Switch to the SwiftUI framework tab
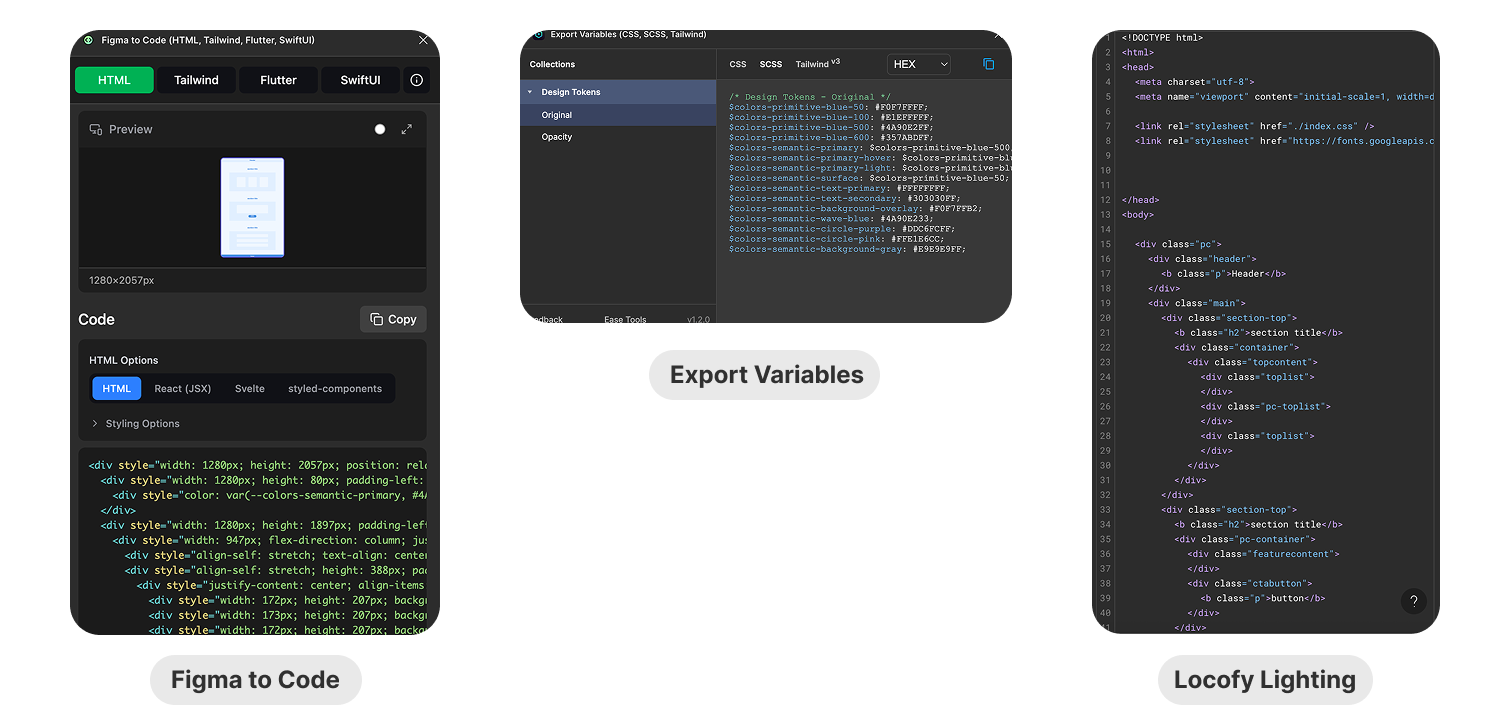Screen dimensions: 1500x725 click(x=360, y=80)
